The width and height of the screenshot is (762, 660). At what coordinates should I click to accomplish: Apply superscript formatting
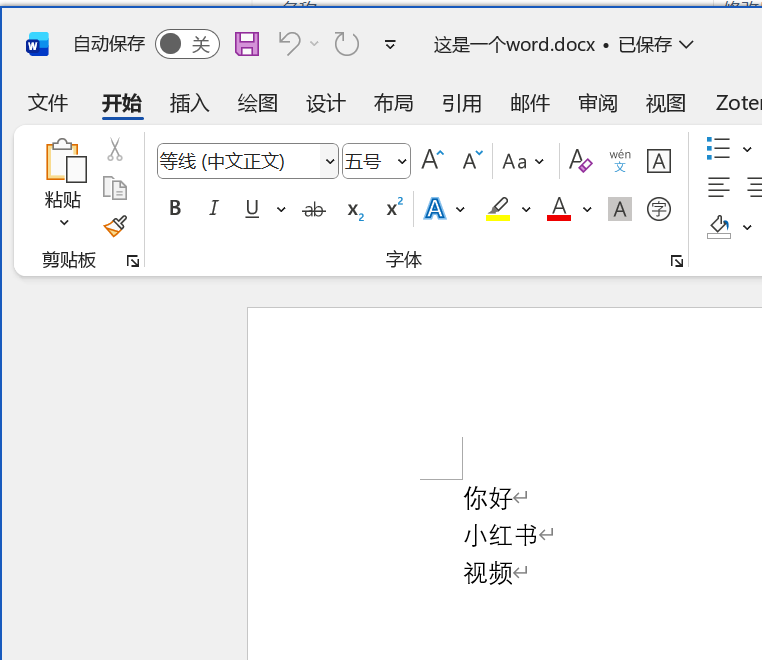395,209
